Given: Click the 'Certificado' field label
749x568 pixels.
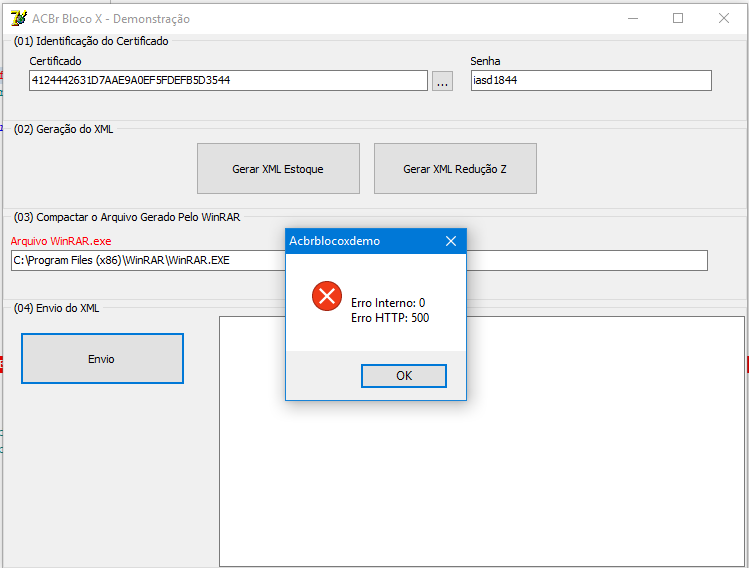Looking at the screenshot, I should (x=55, y=61).
